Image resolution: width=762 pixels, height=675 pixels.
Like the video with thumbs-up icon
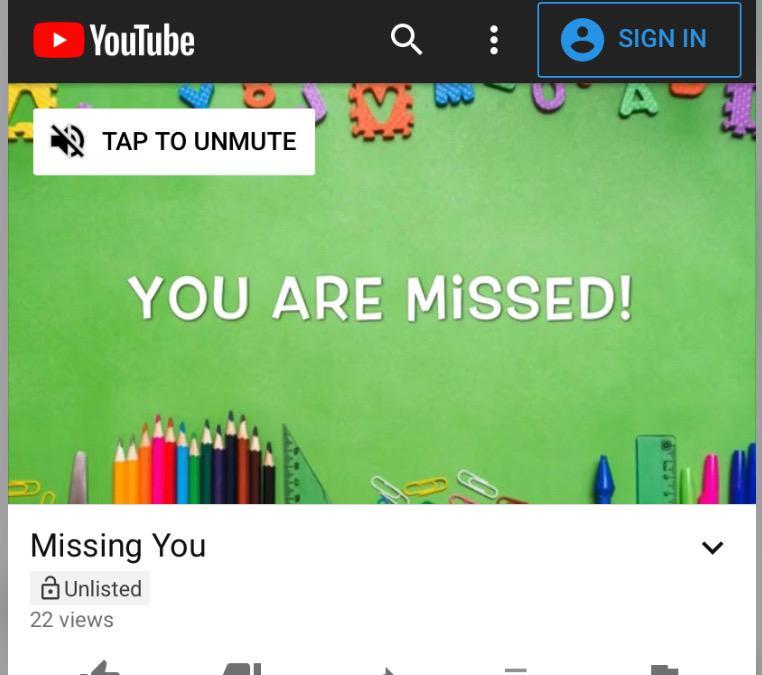pos(100,668)
